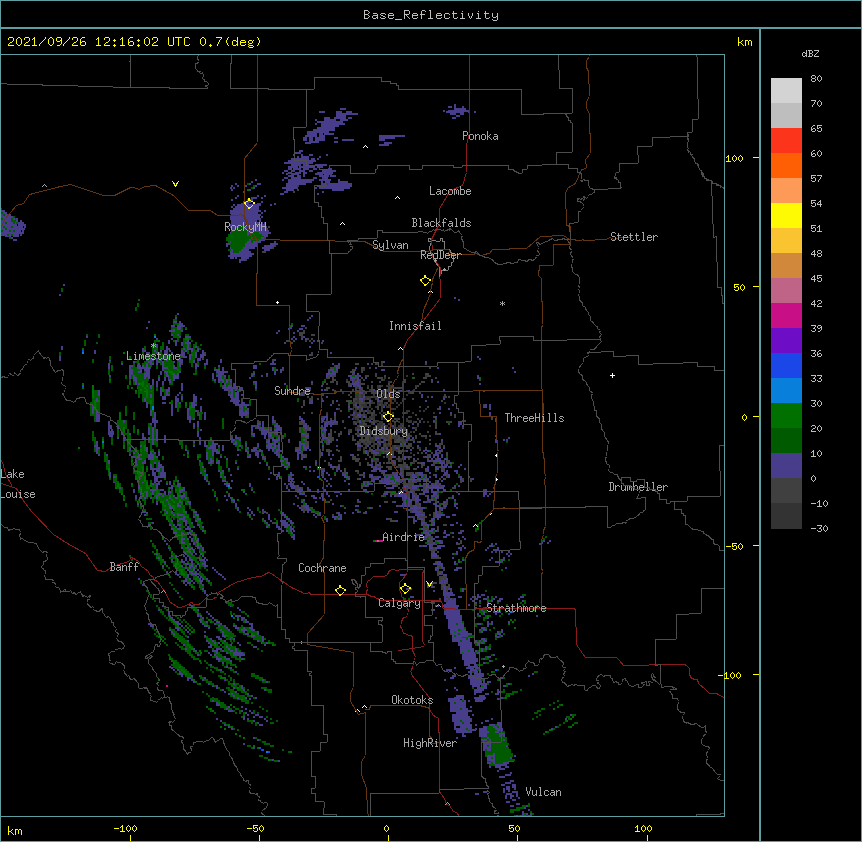Click the ThreeHills label
Screen dimensions: 862x842
(534, 418)
